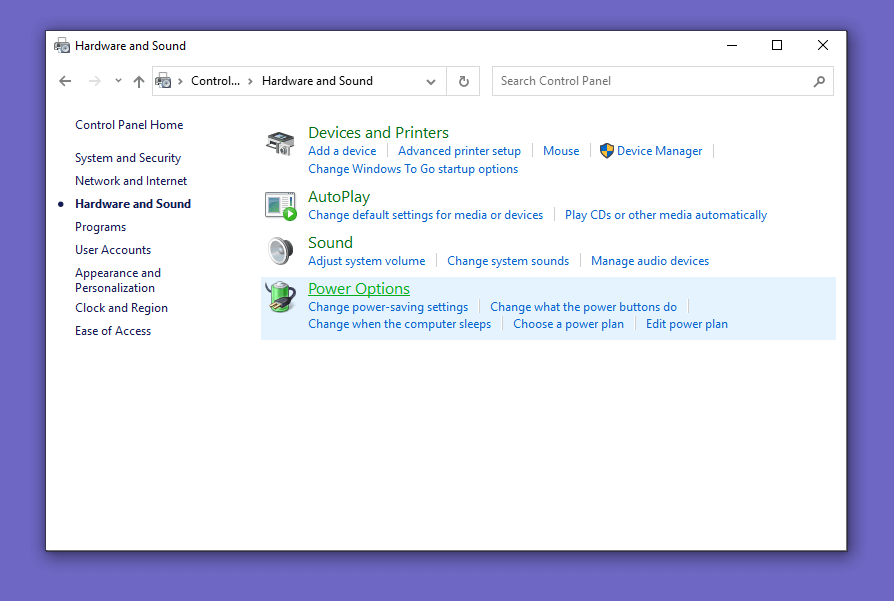This screenshot has height=601, width=894.
Task: Click Play CDs or other media automatically
Action: (666, 215)
